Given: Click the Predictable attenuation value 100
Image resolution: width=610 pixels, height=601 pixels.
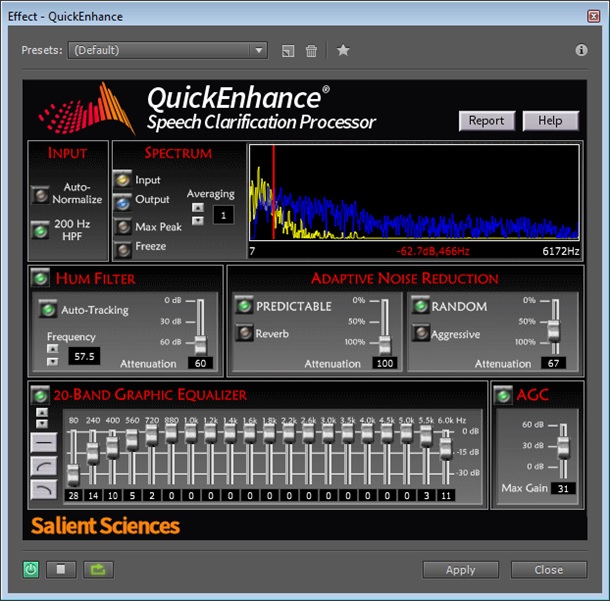Looking at the screenshot, I should click(x=385, y=363).
